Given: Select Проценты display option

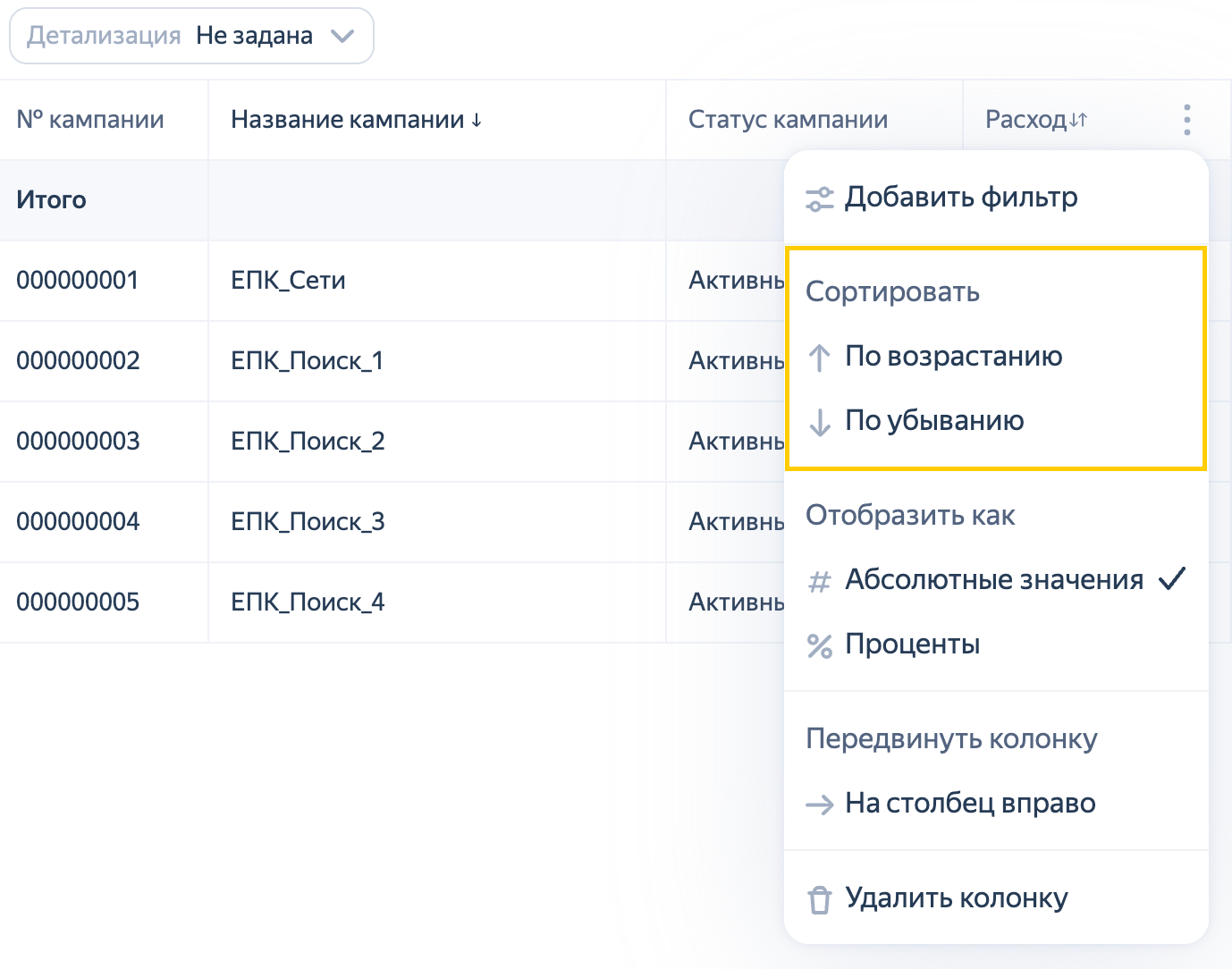Looking at the screenshot, I should tap(996, 644).
